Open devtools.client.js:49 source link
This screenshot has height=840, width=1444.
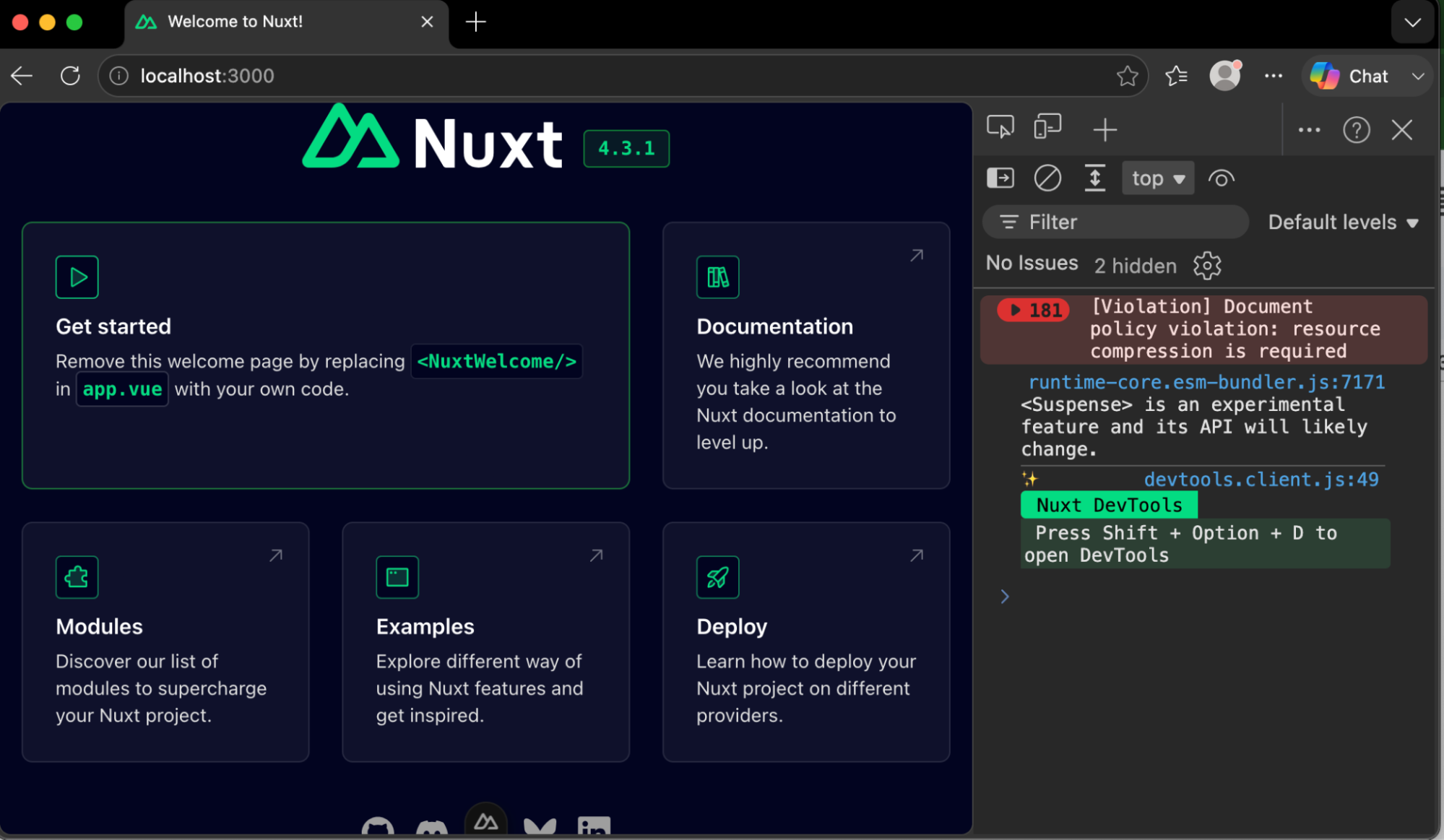pyautogui.click(x=1261, y=480)
